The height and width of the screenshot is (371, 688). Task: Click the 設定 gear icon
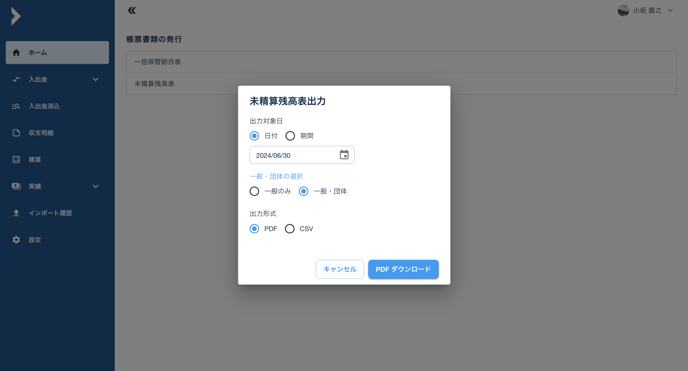16,240
